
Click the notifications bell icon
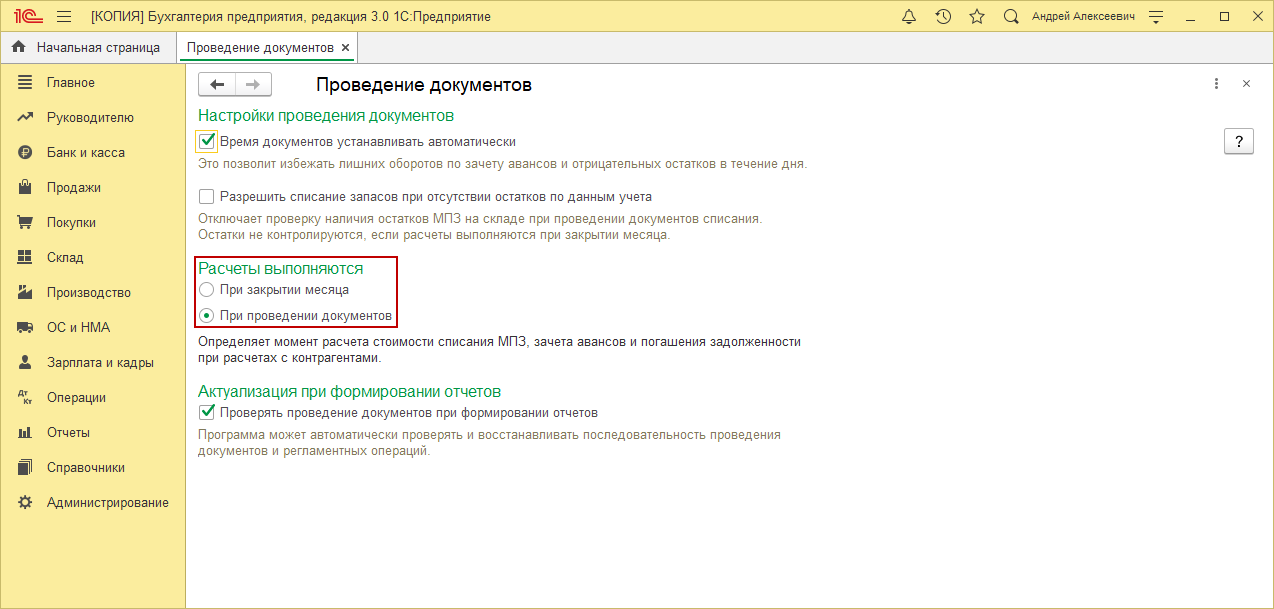pyautogui.click(x=909, y=17)
